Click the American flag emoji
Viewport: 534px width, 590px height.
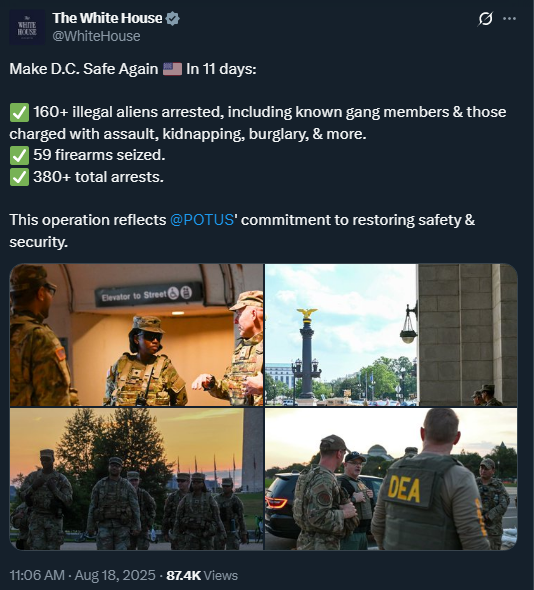(172, 69)
